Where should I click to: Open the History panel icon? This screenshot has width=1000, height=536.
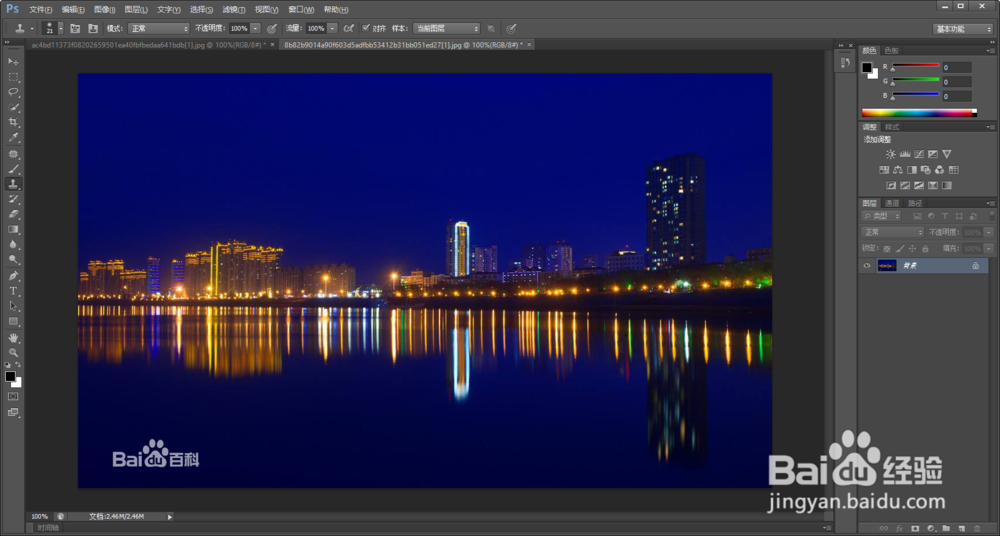point(846,63)
